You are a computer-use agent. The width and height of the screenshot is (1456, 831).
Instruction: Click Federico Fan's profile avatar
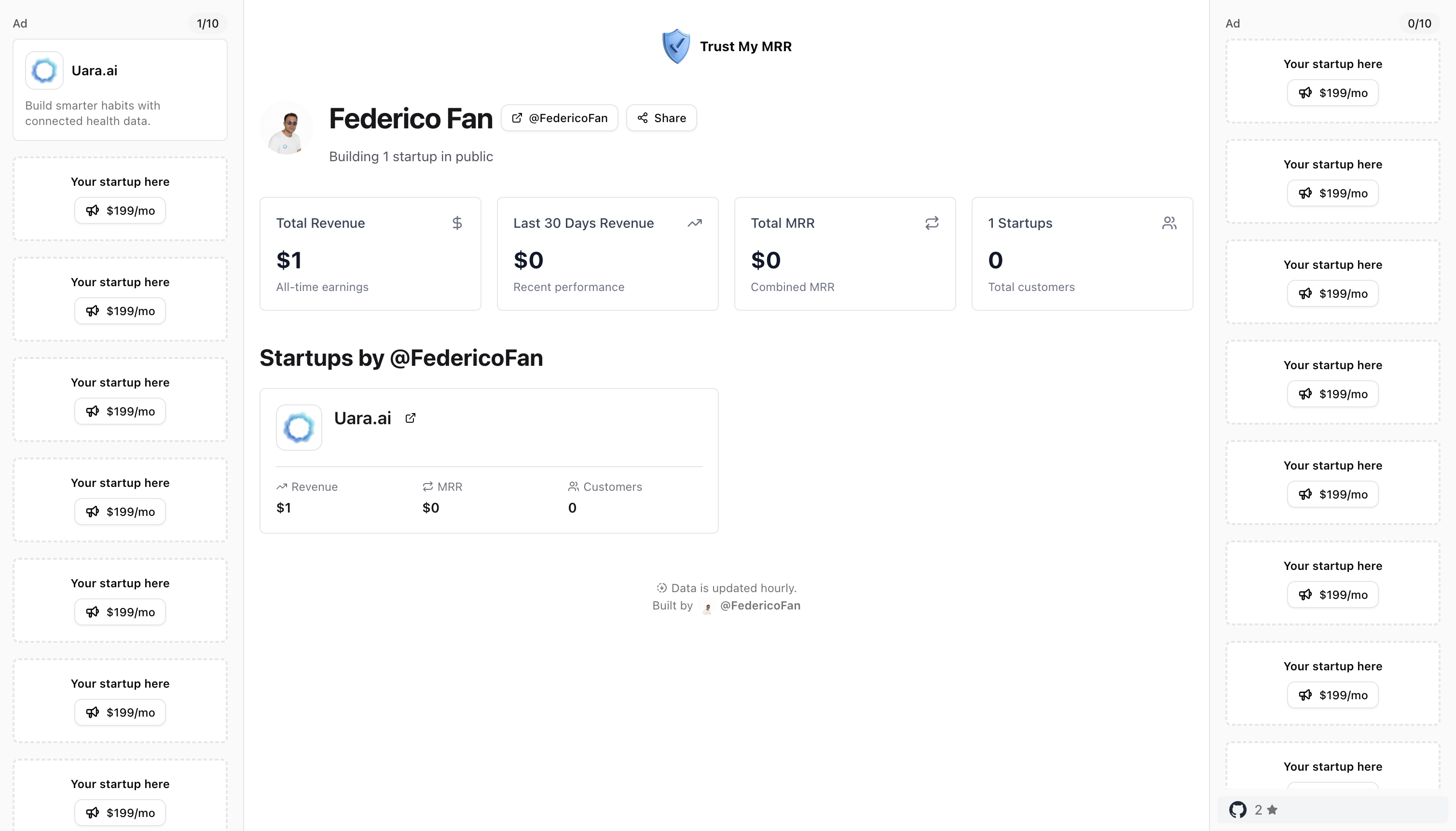click(287, 129)
